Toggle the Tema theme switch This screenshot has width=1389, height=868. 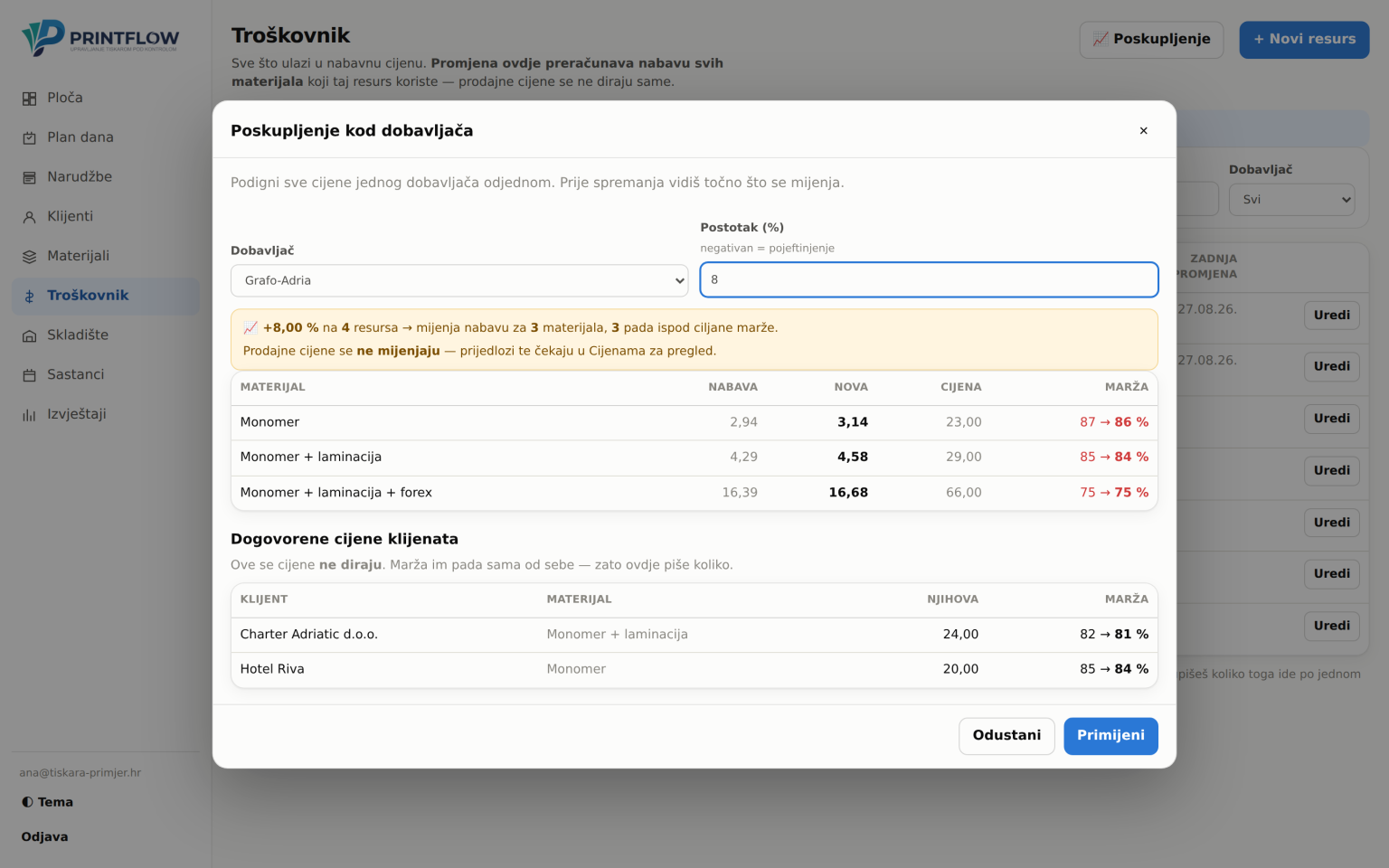click(47, 802)
